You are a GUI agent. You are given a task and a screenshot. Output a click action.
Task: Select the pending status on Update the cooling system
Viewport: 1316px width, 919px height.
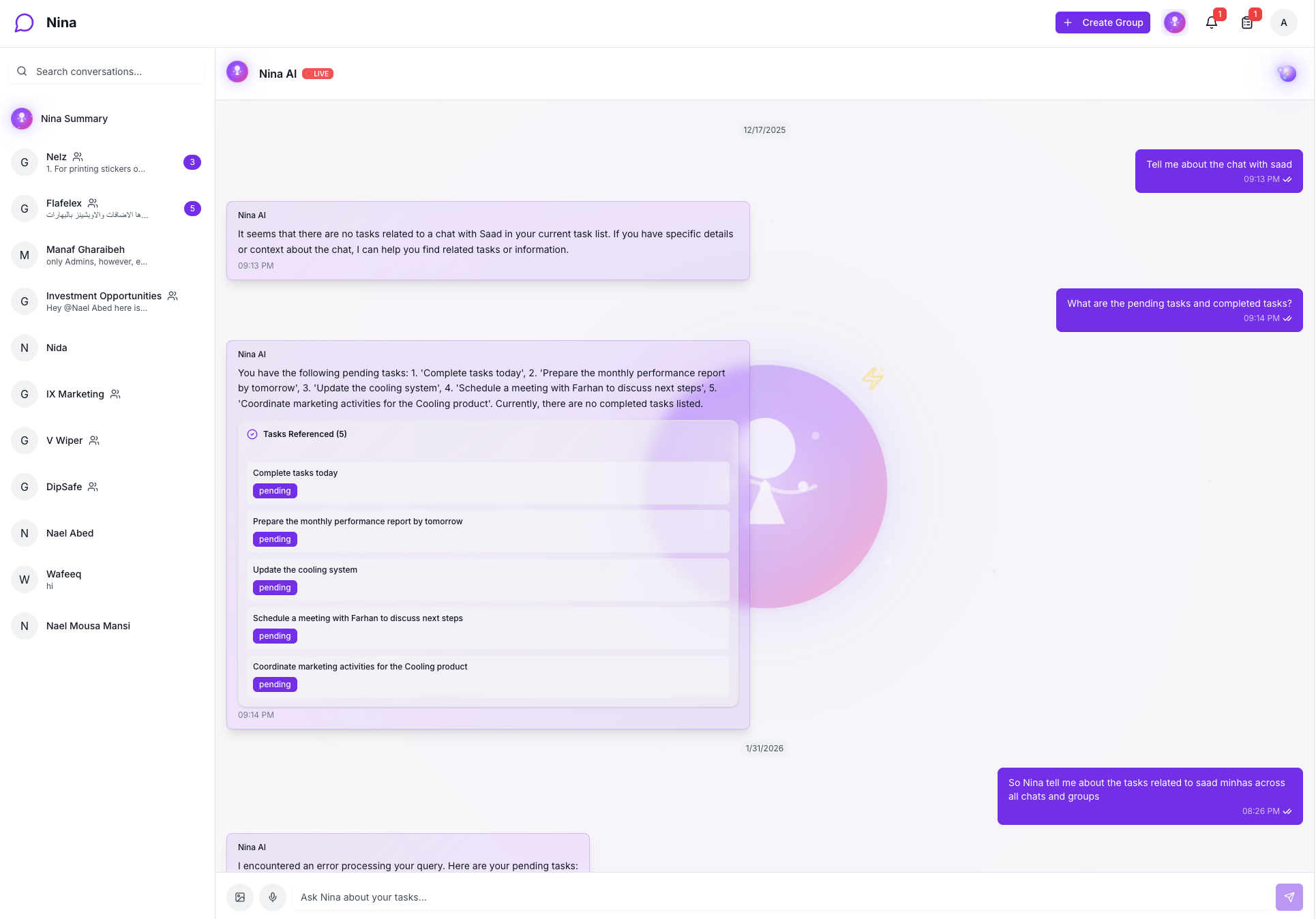click(x=275, y=587)
